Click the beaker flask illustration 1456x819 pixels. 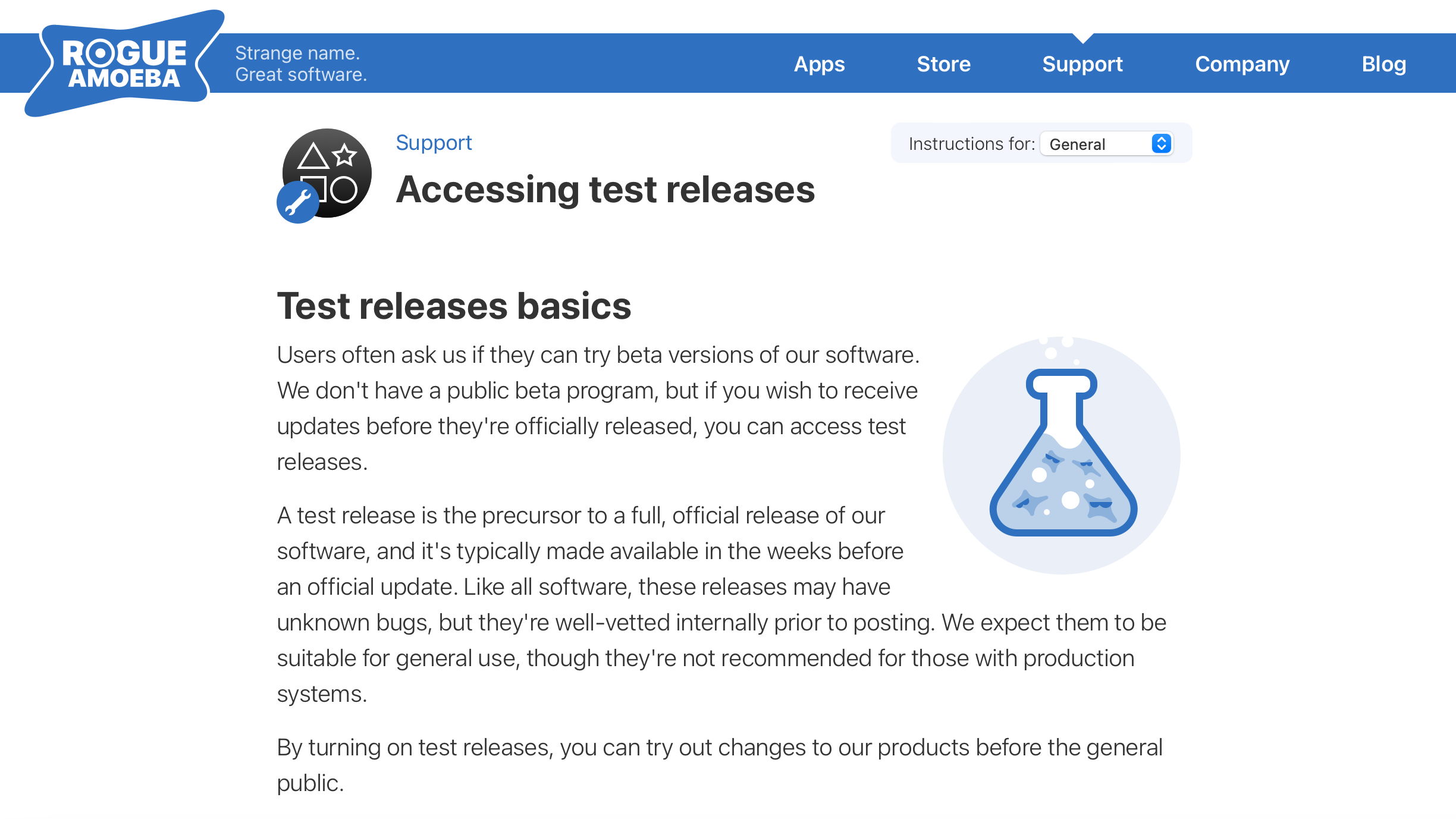tap(1062, 455)
